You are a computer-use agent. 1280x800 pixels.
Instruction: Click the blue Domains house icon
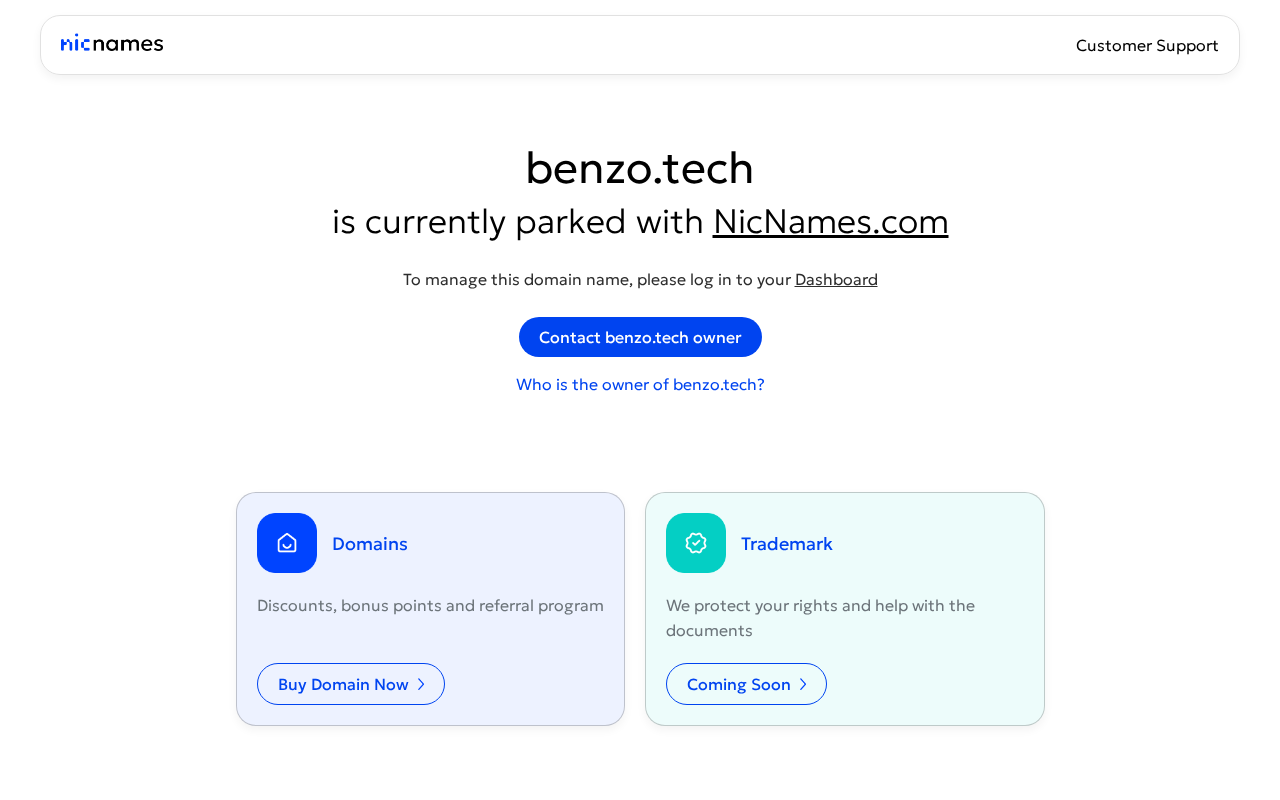287,543
